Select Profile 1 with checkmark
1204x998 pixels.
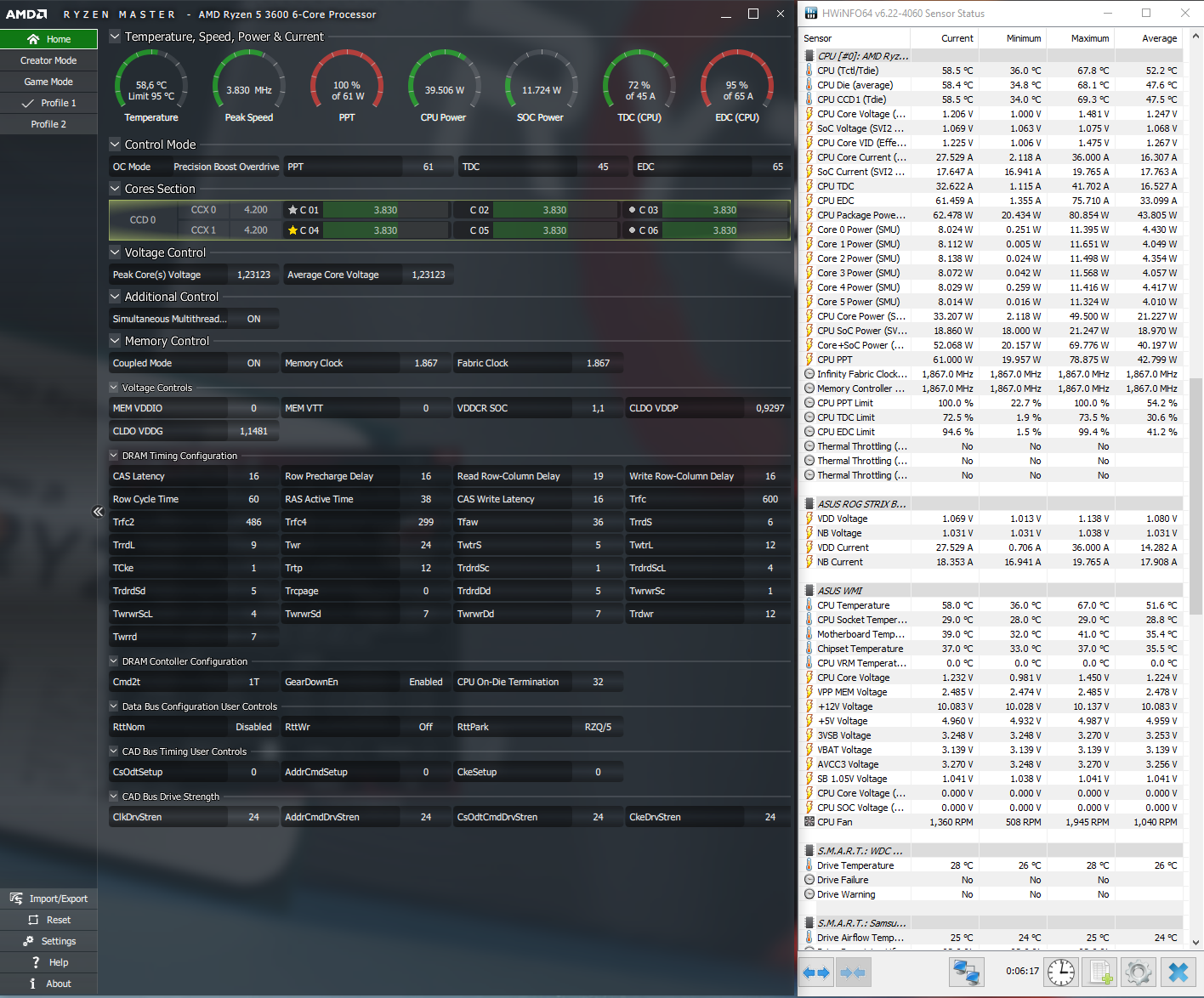click(x=48, y=103)
